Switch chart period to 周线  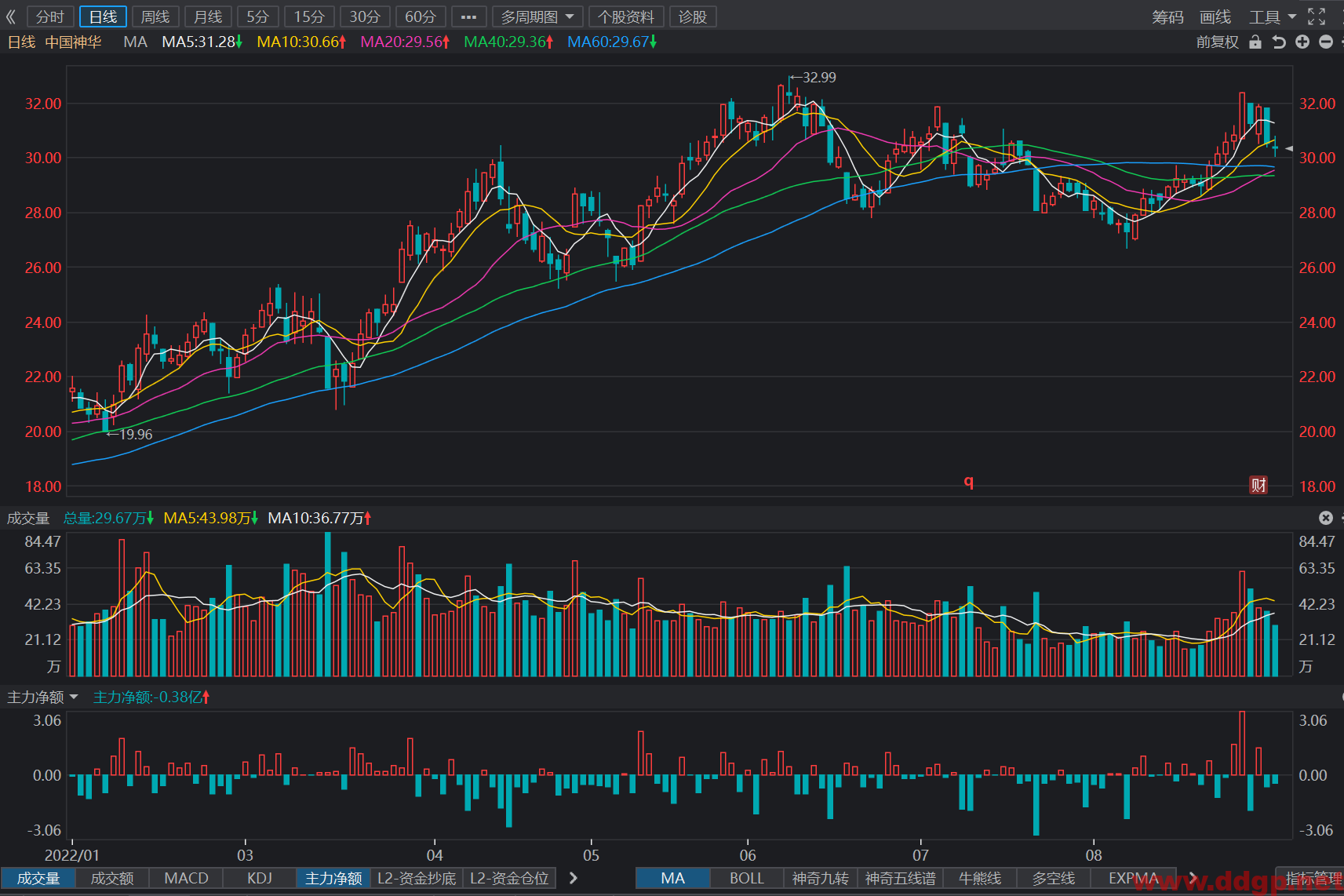(155, 16)
